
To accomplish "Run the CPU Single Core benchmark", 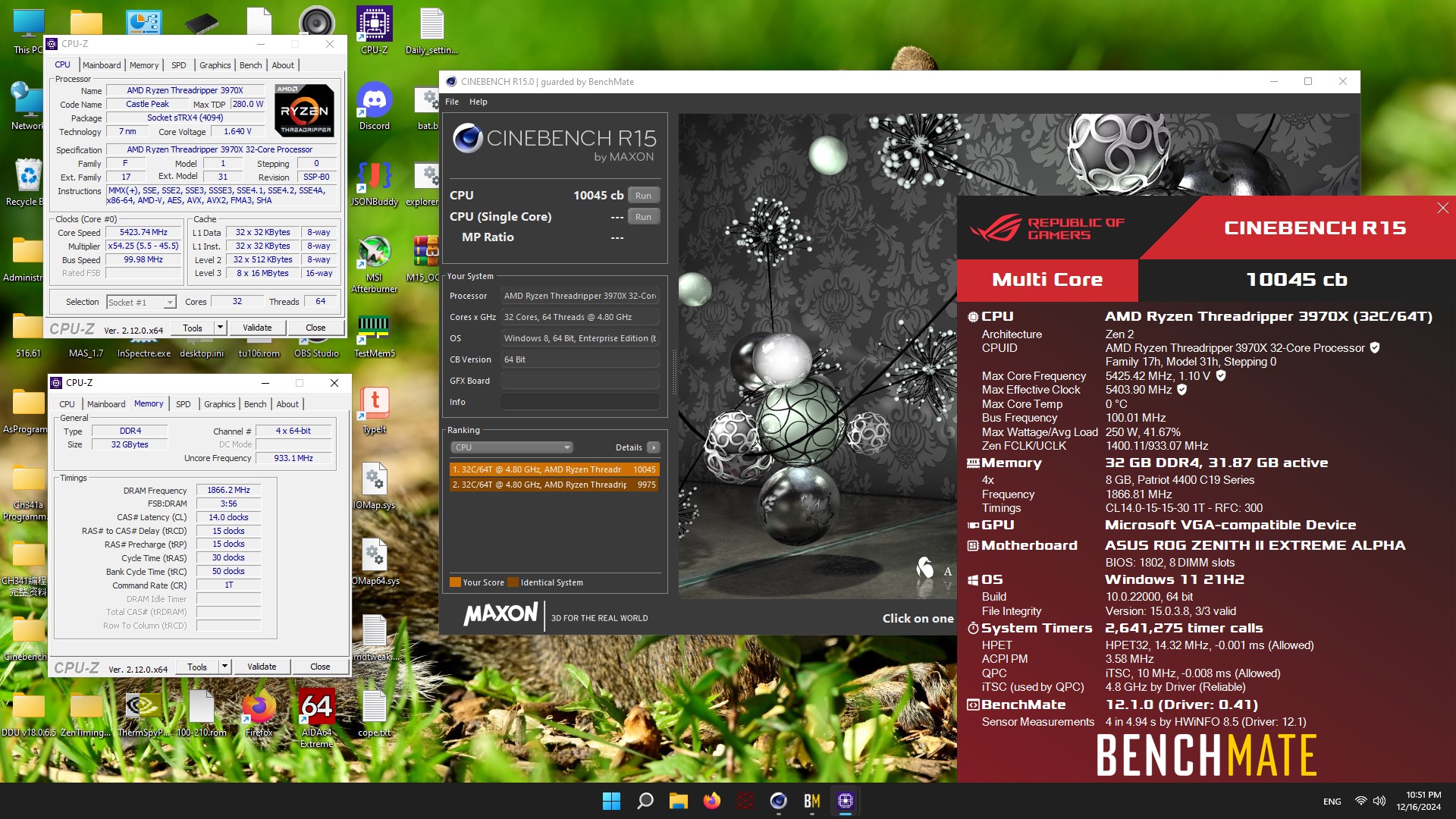I will coord(643,216).
